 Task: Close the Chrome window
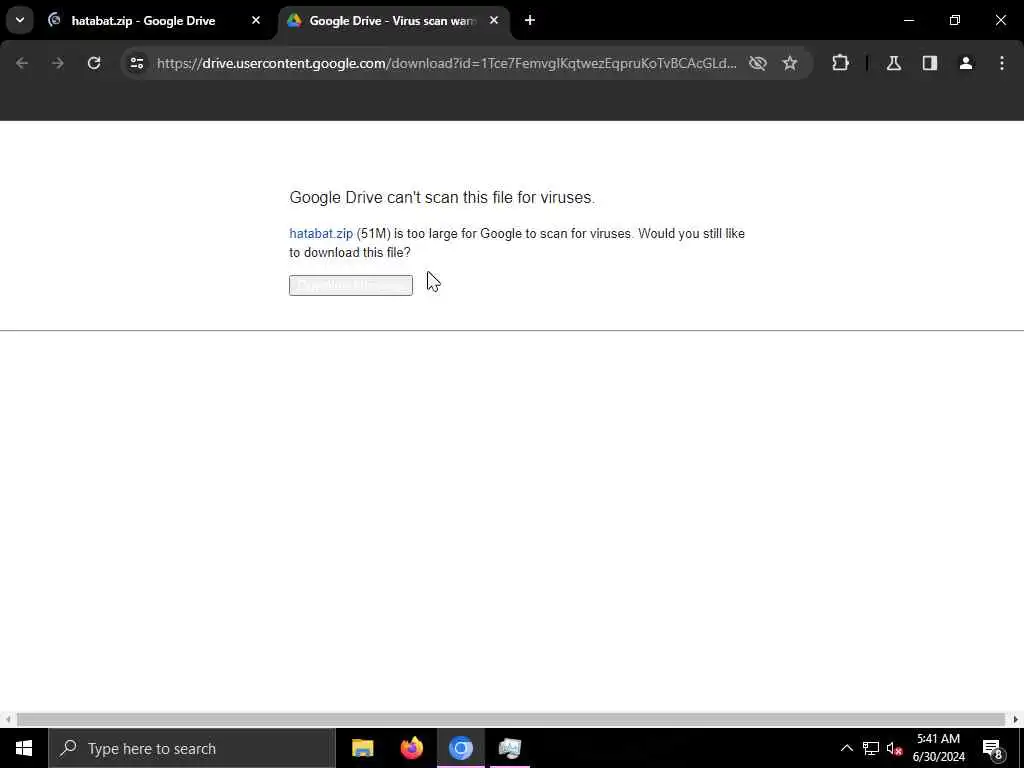click(1000, 21)
